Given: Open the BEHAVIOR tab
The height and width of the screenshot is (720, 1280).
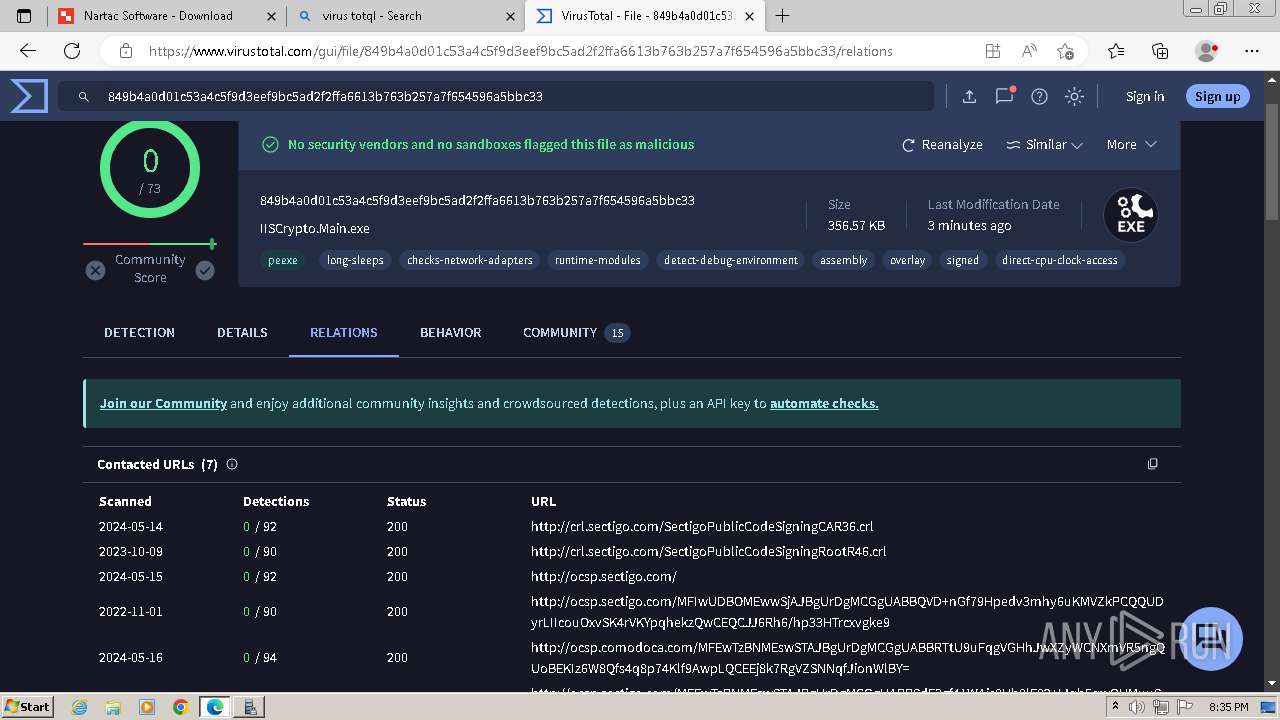Looking at the screenshot, I should coord(450,332).
